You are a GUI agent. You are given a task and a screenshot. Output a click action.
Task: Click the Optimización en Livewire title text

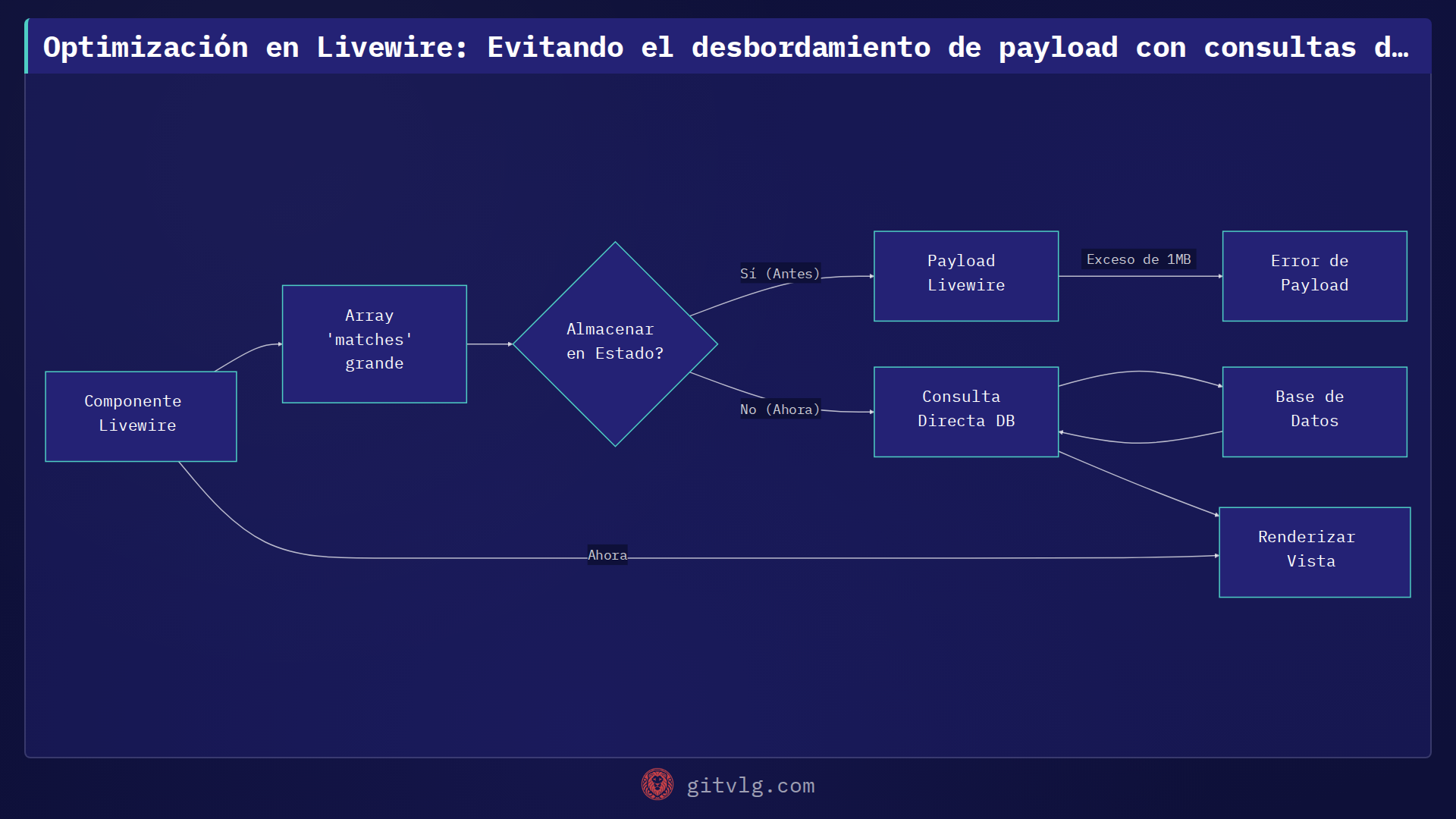(726, 47)
